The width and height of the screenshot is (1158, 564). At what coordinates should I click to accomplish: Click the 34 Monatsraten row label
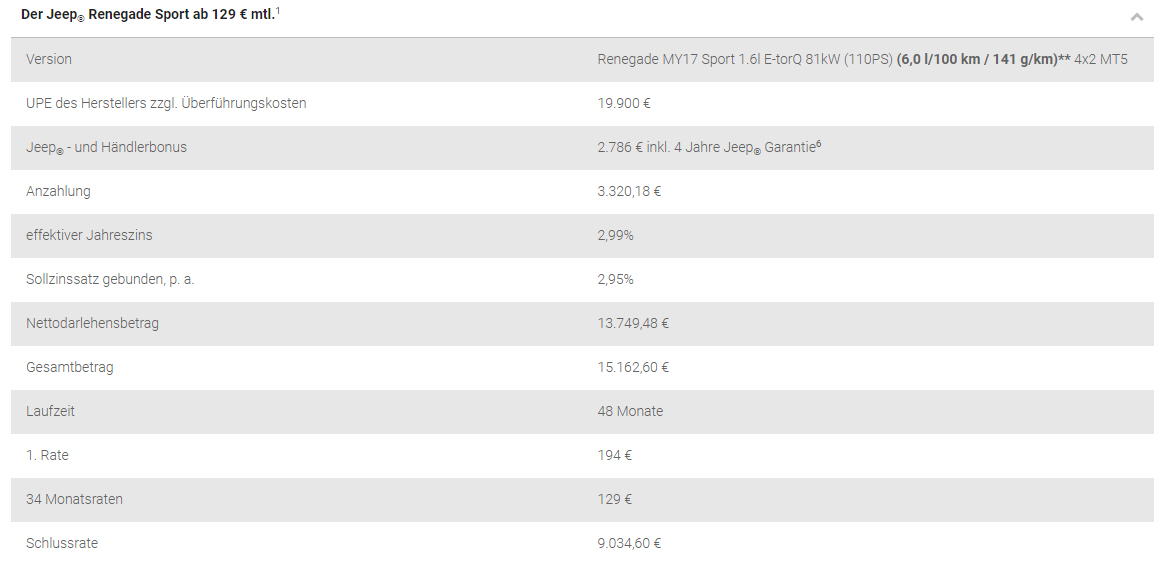click(75, 499)
